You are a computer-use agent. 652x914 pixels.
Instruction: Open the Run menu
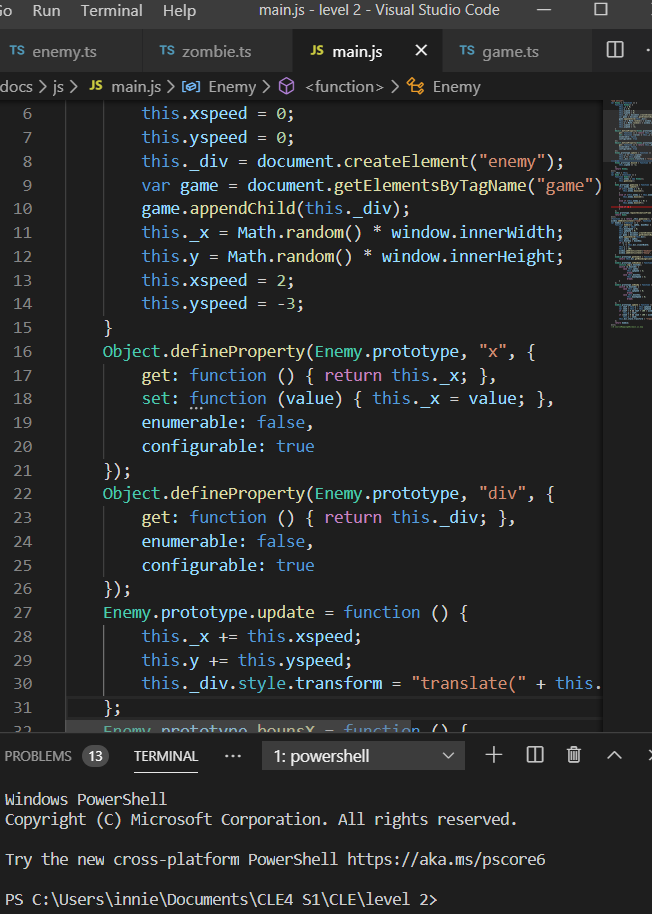click(46, 10)
